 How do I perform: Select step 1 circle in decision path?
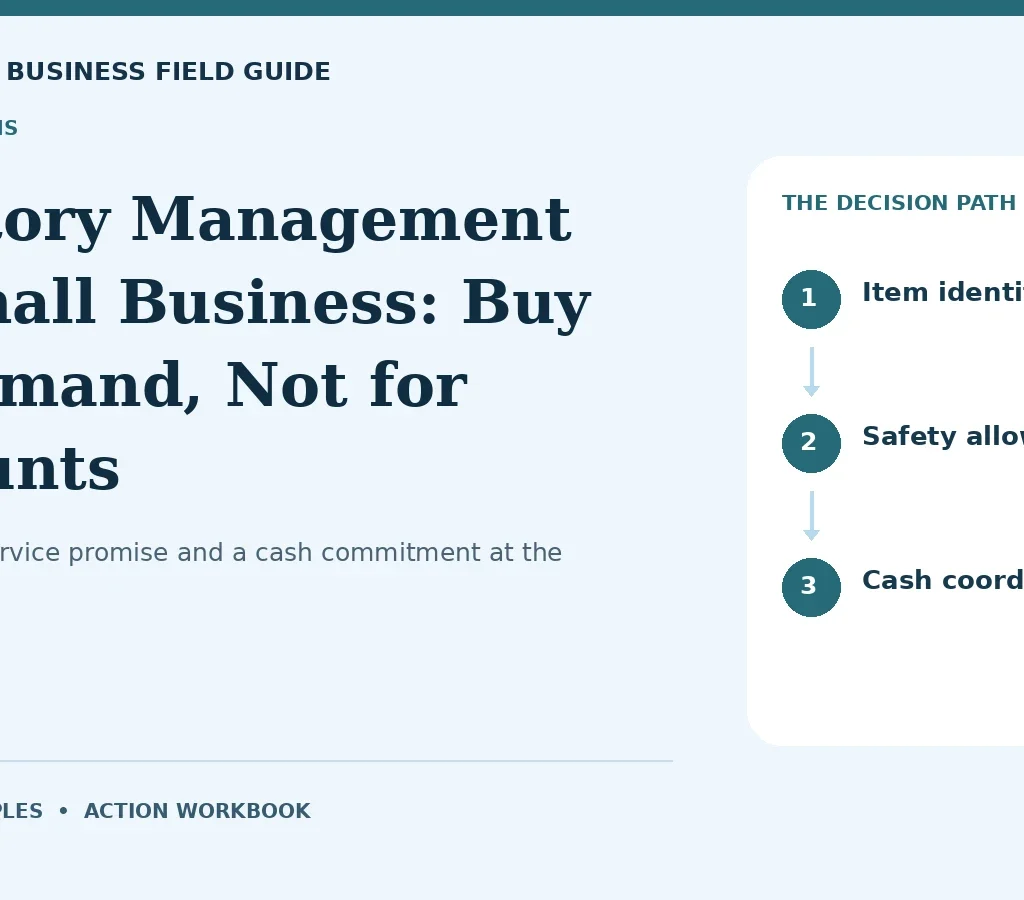[x=811, y=299]
